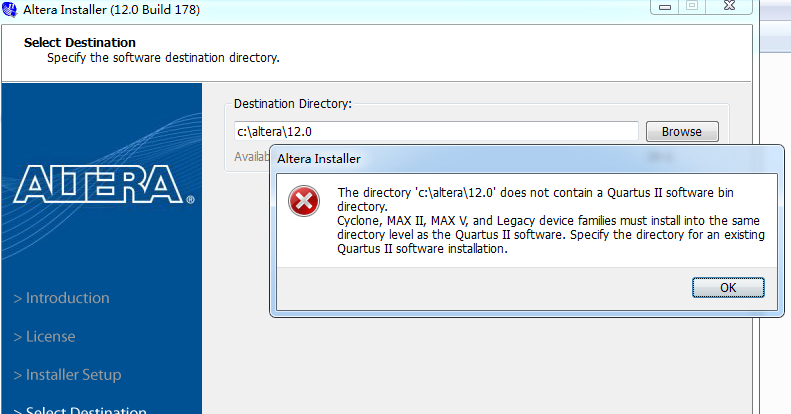Click the red error X icon

[304, 201]
